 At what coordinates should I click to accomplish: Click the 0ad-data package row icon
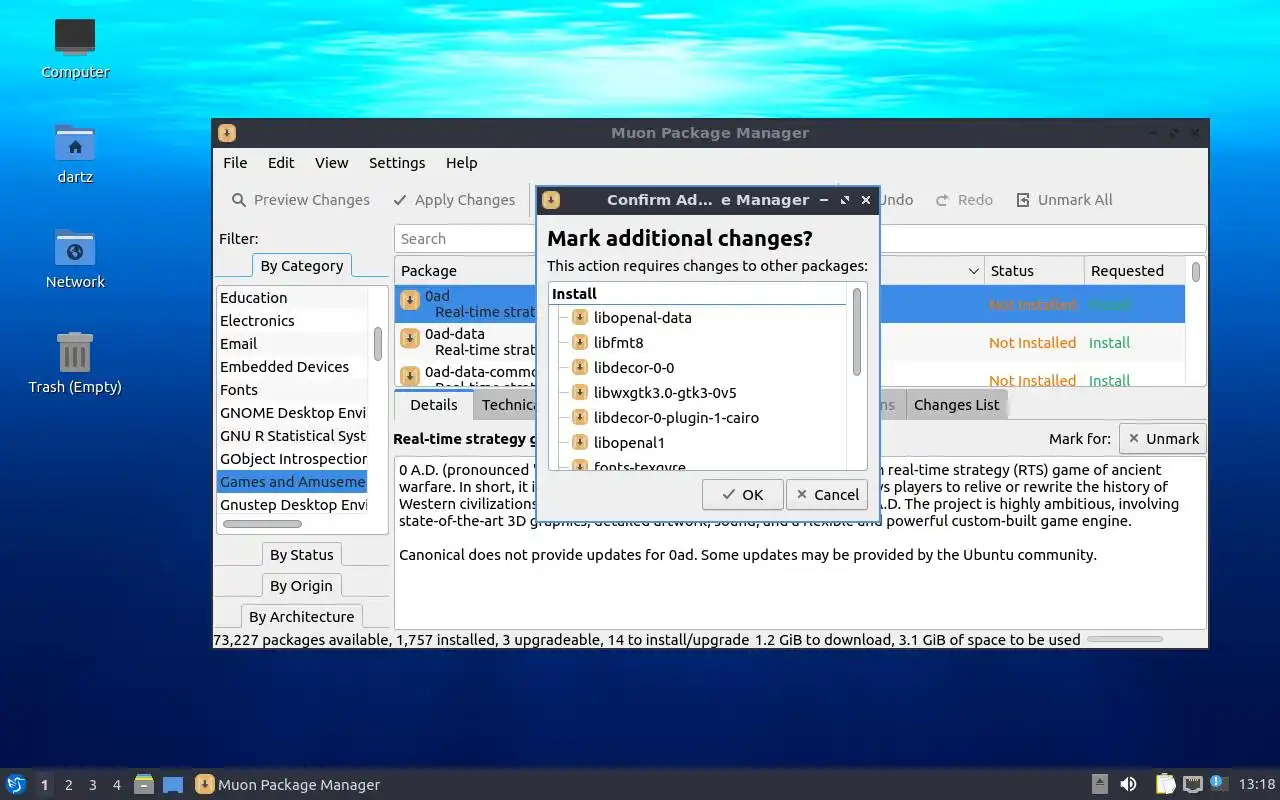(410, 338)
